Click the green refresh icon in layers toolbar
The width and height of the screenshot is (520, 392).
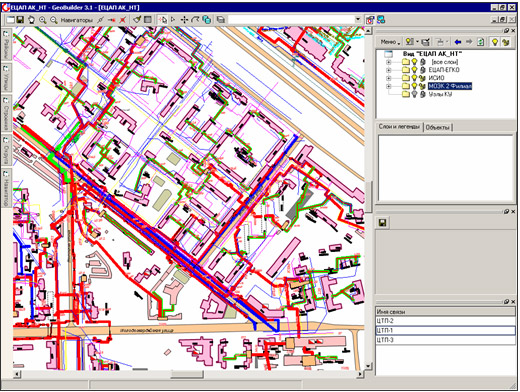coord(480,42)
